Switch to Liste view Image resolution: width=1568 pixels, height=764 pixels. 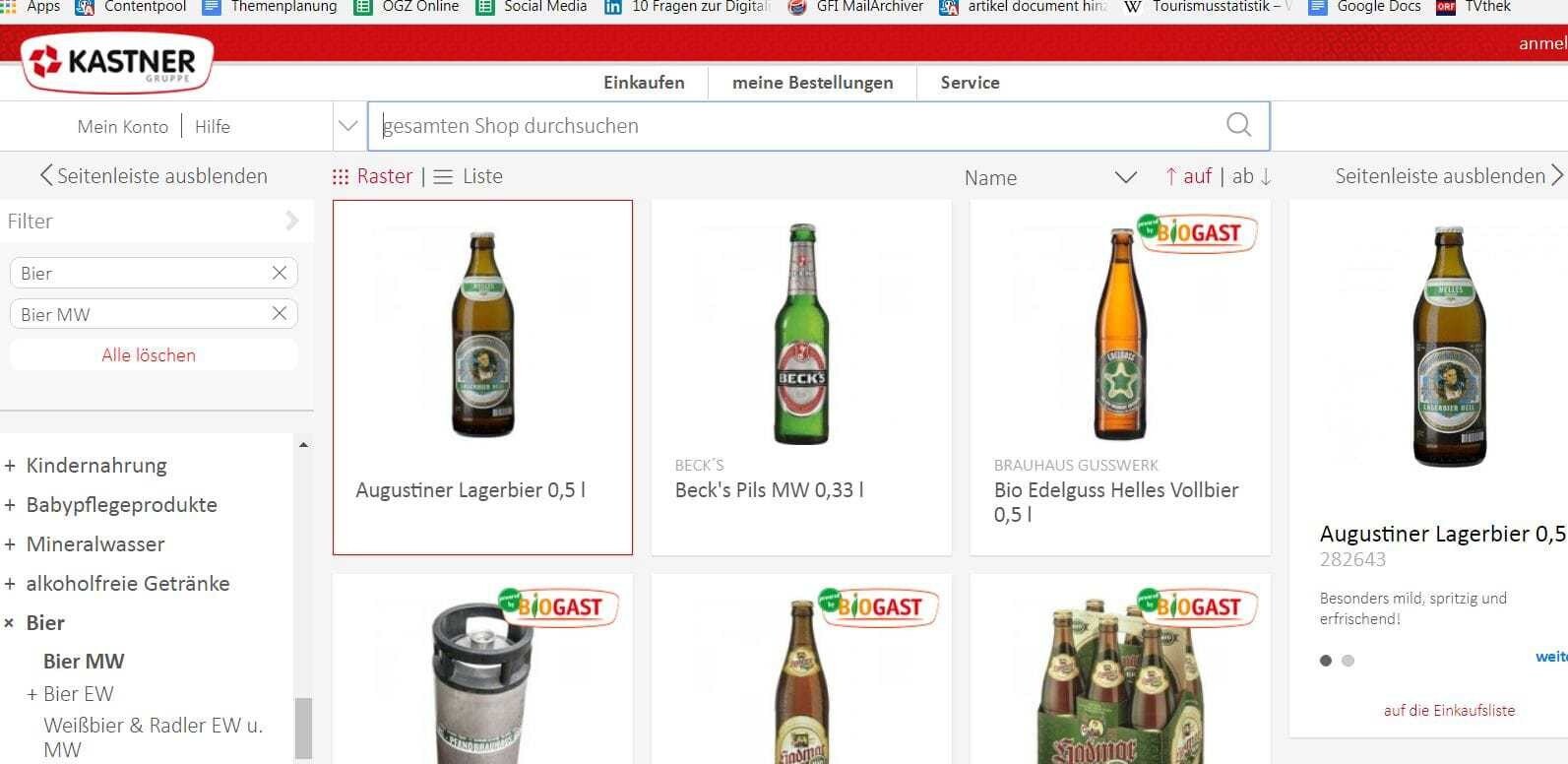pos(469,176)
